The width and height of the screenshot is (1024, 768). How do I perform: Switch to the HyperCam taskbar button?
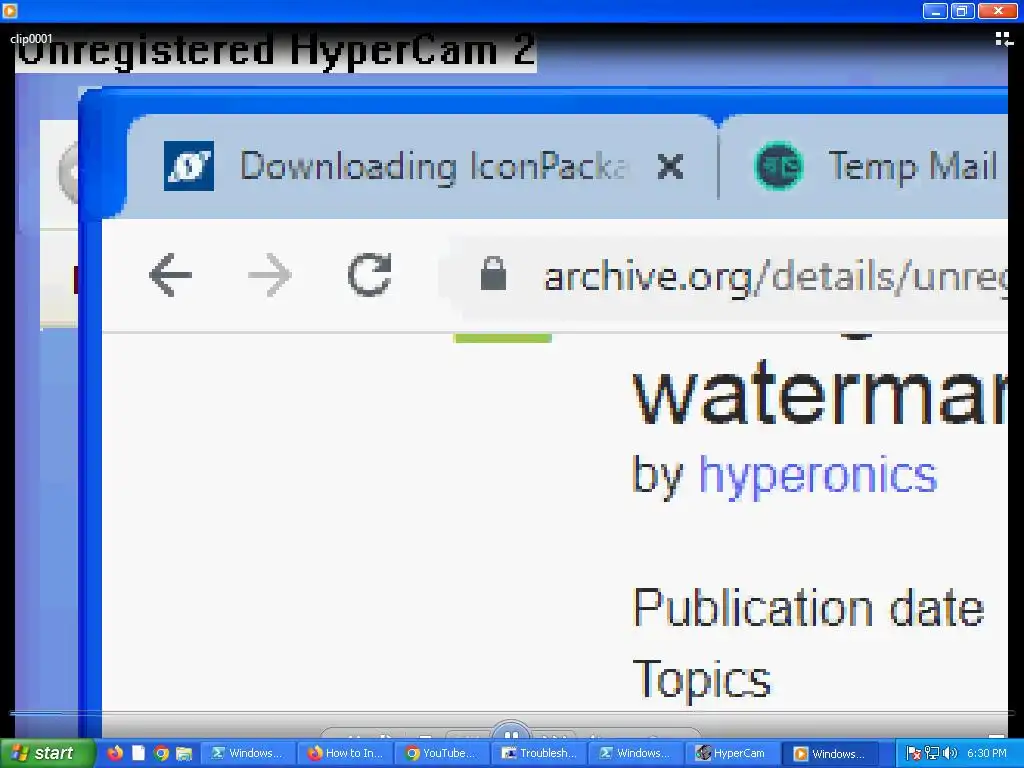tap(733, 754)
